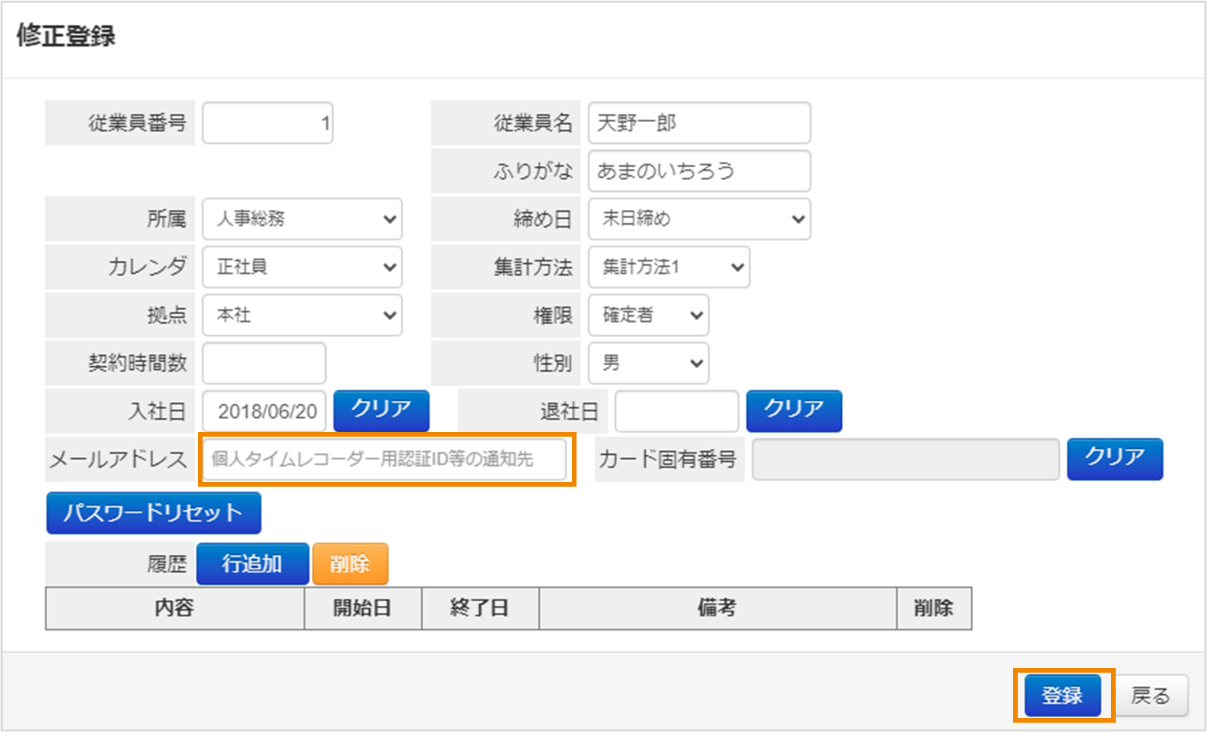This screenshot has width=1213, height=738.
Task: Click the 削除 delete button
Action: click(350, 562)
